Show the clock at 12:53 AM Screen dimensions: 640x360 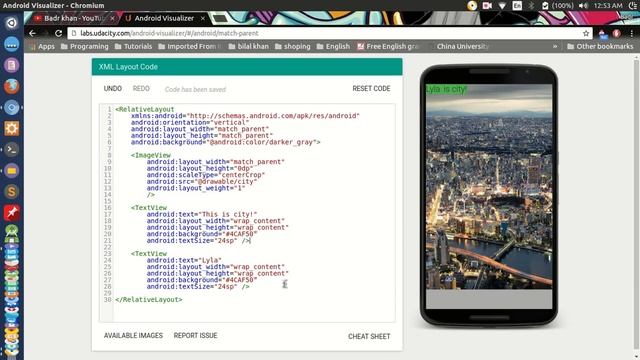coord(608,6)
